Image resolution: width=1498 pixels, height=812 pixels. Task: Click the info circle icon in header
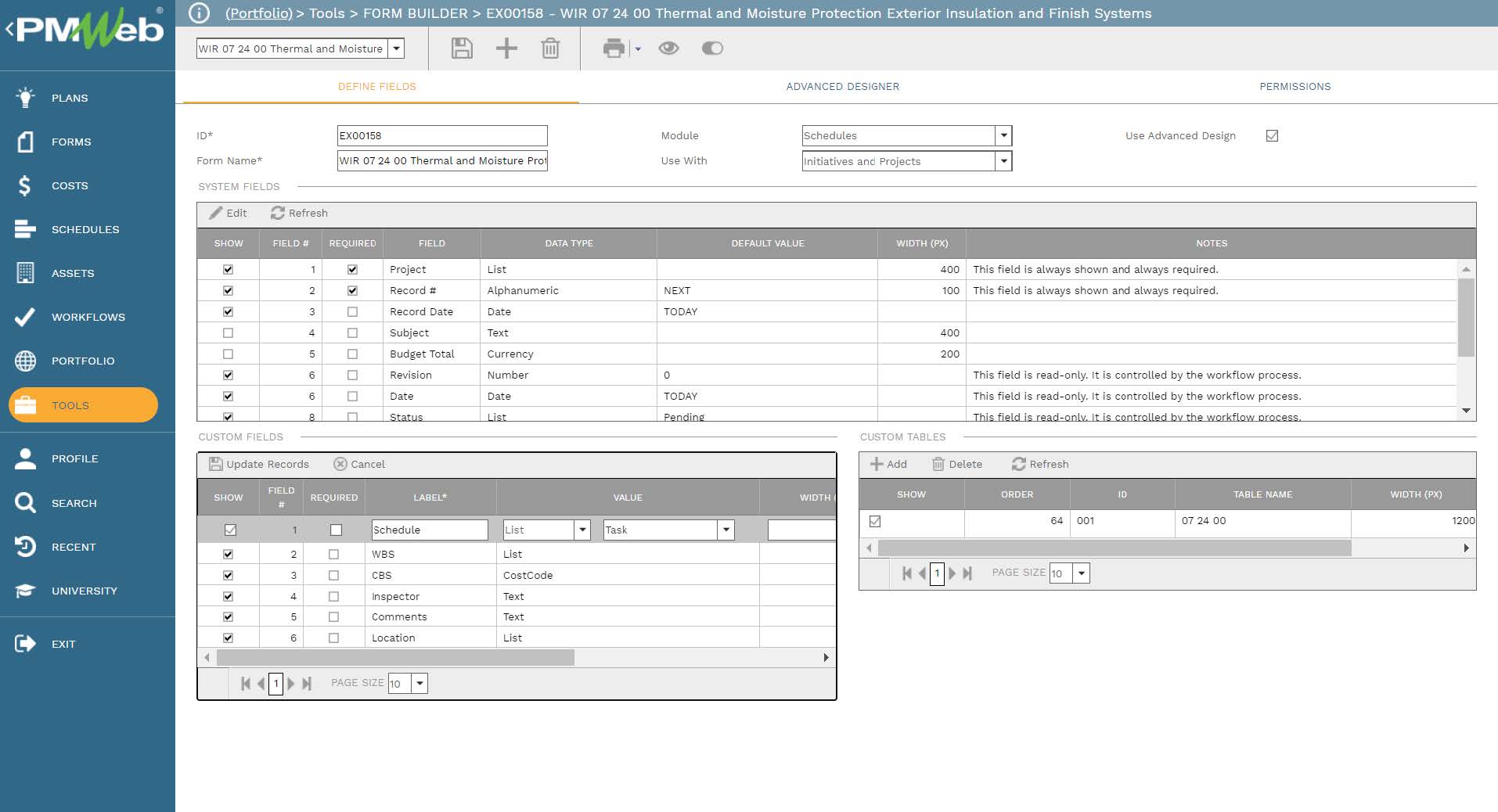pyautogui.click(x=200, y=13)
